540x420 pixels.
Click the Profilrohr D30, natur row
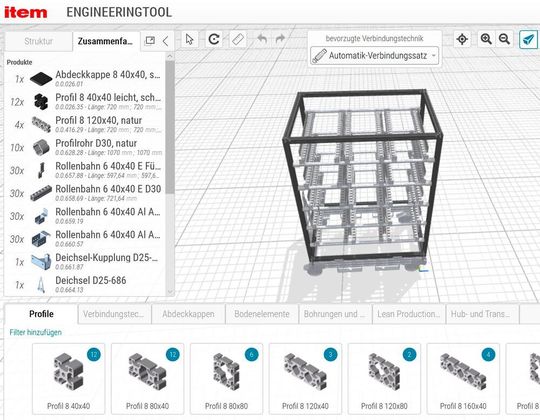(85, 148)
